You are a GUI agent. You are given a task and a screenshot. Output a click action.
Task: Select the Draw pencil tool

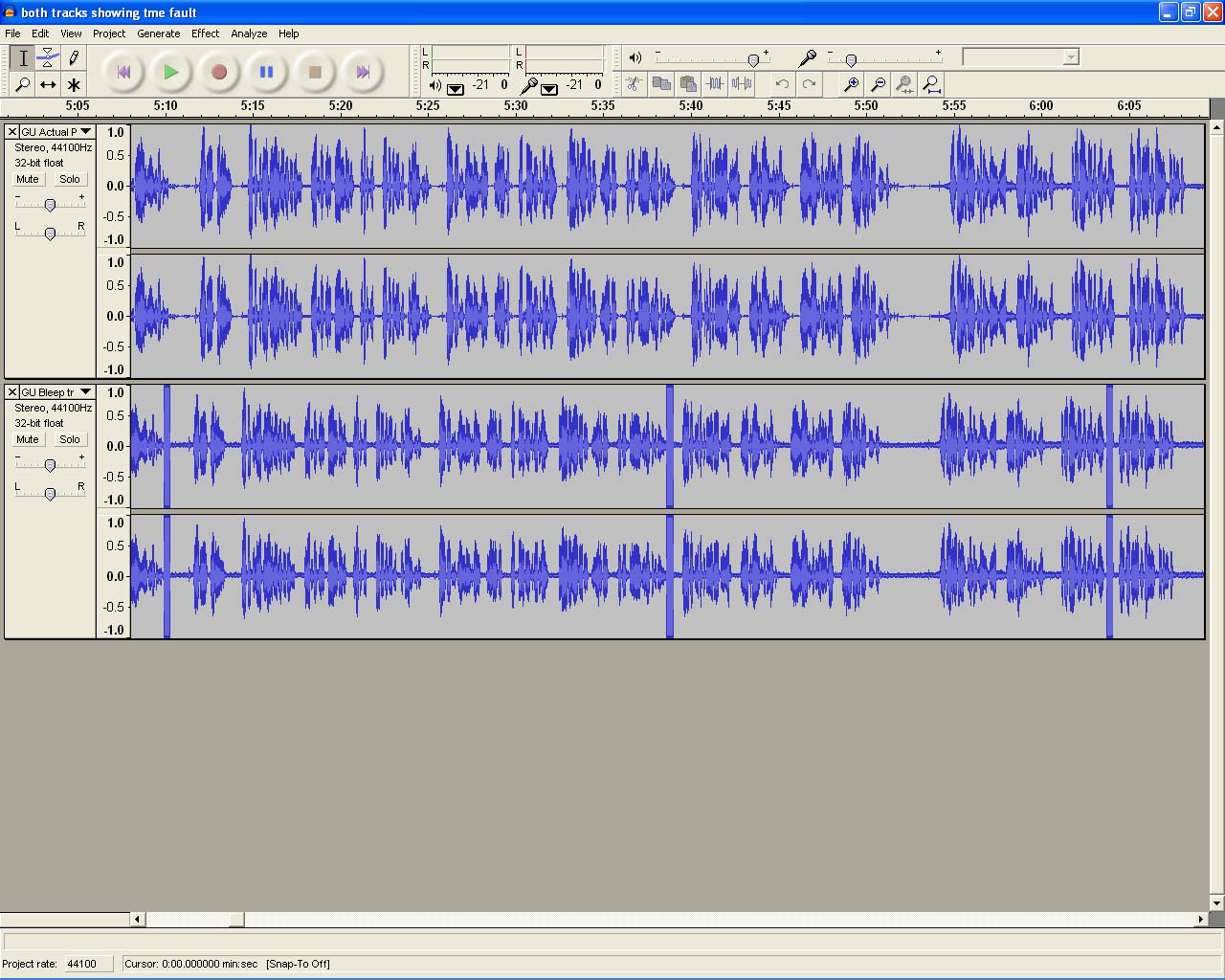click(x=74, y=58)
